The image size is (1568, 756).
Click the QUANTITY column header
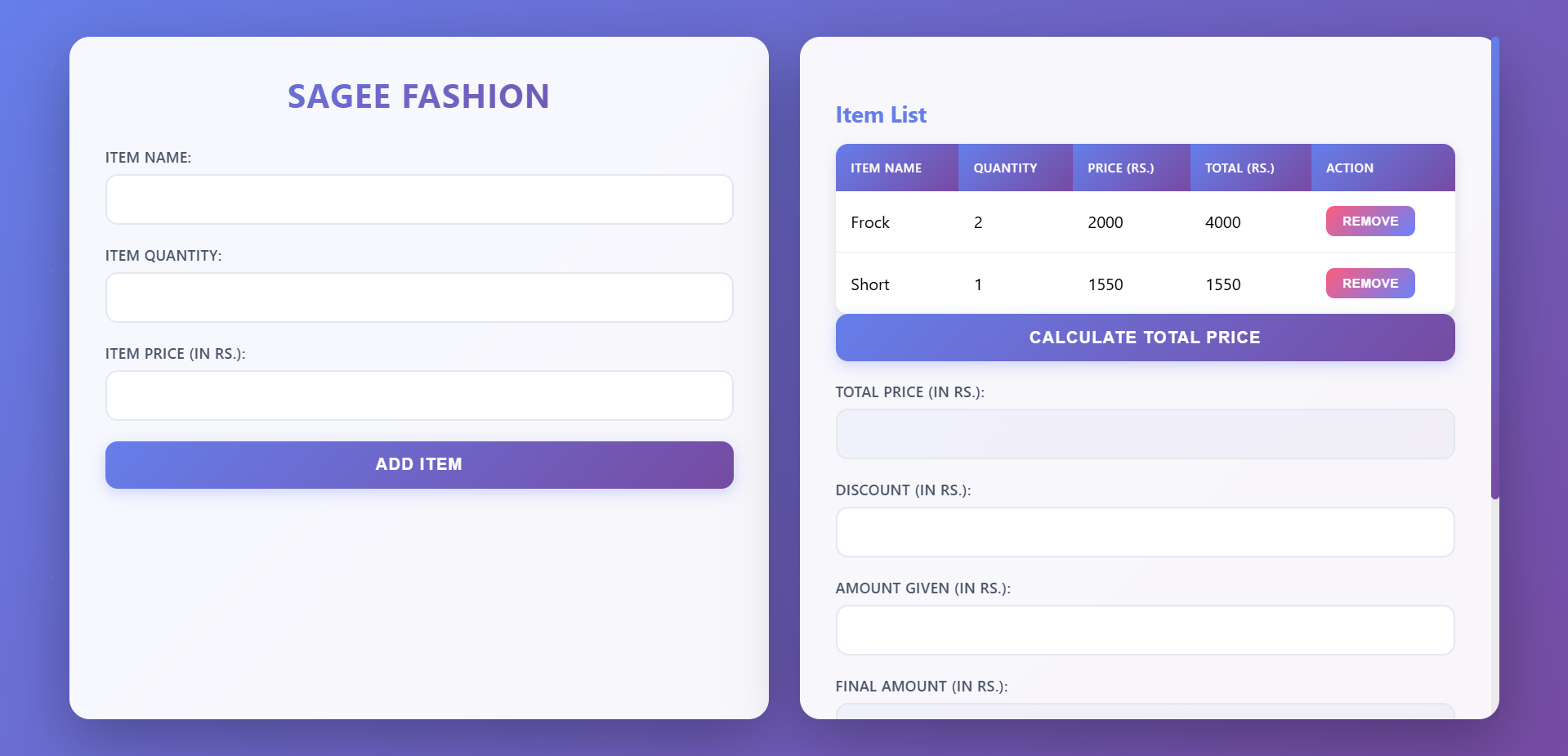(1005, 168)
